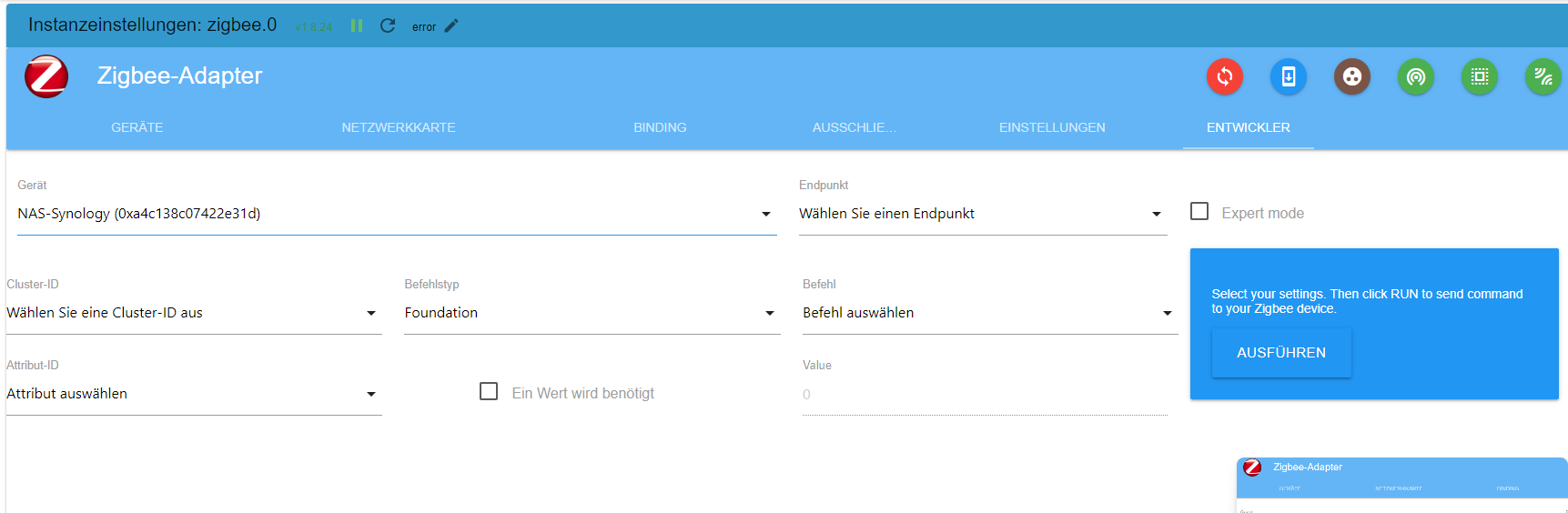
Task: Switch to the AUSSCHLIE... tab
Action: click(x=855, y=127)
